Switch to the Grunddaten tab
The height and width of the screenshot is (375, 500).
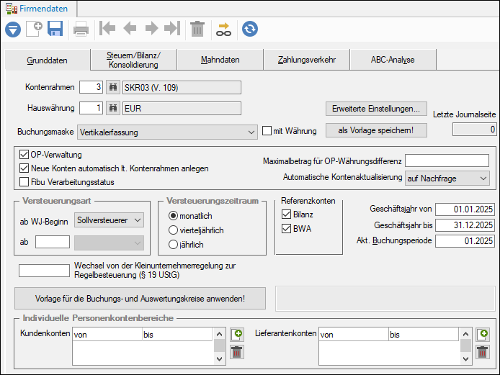47,60
